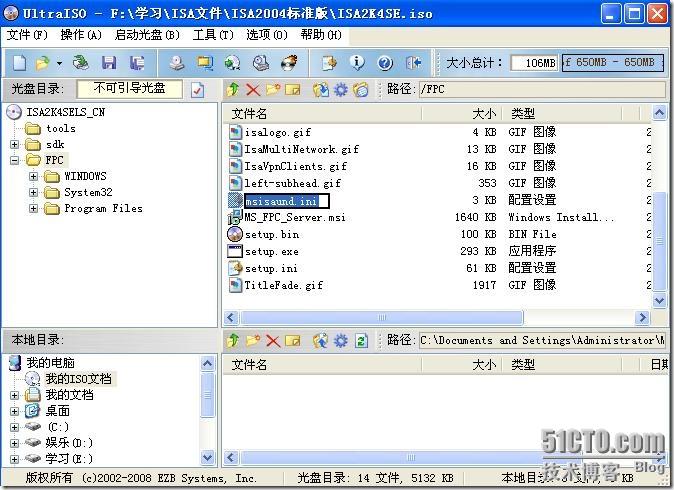This screenshot has width=674, height=490.
Task: Expand the 桌面 tree node
Action: (15, 411)
